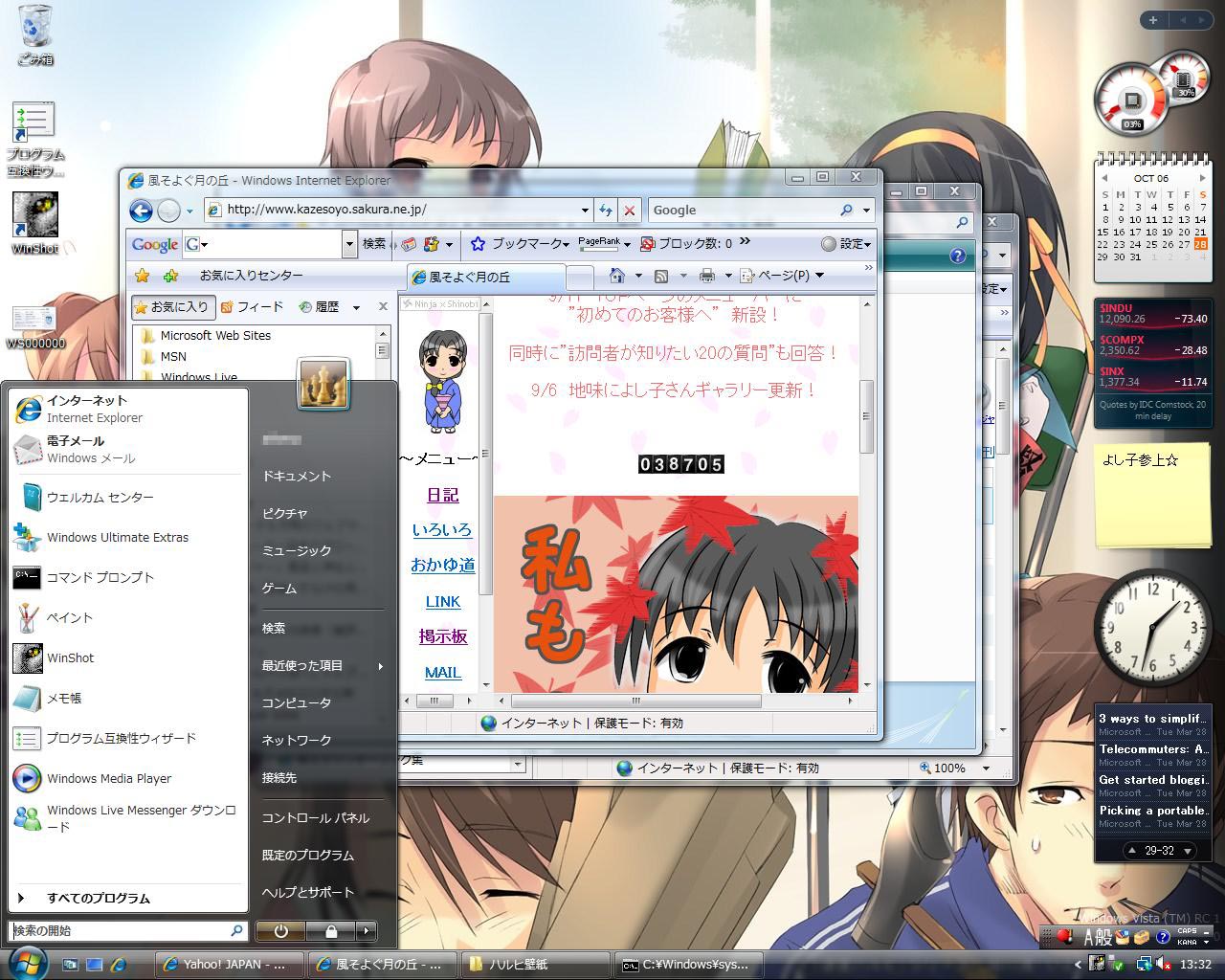Show hidden tray icons arrow
The width and height of the screenshot is (1225, 980).
pos(1078,964)
